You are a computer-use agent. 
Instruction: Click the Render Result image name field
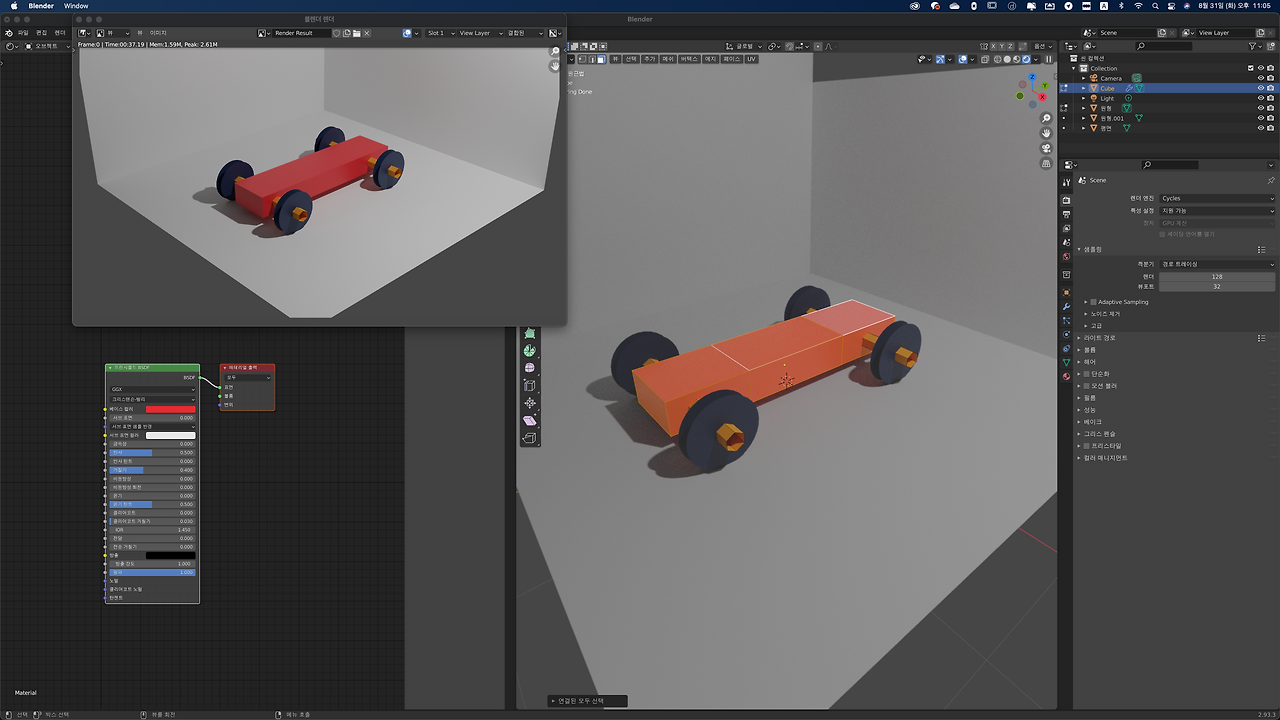[x=300, y=33]
